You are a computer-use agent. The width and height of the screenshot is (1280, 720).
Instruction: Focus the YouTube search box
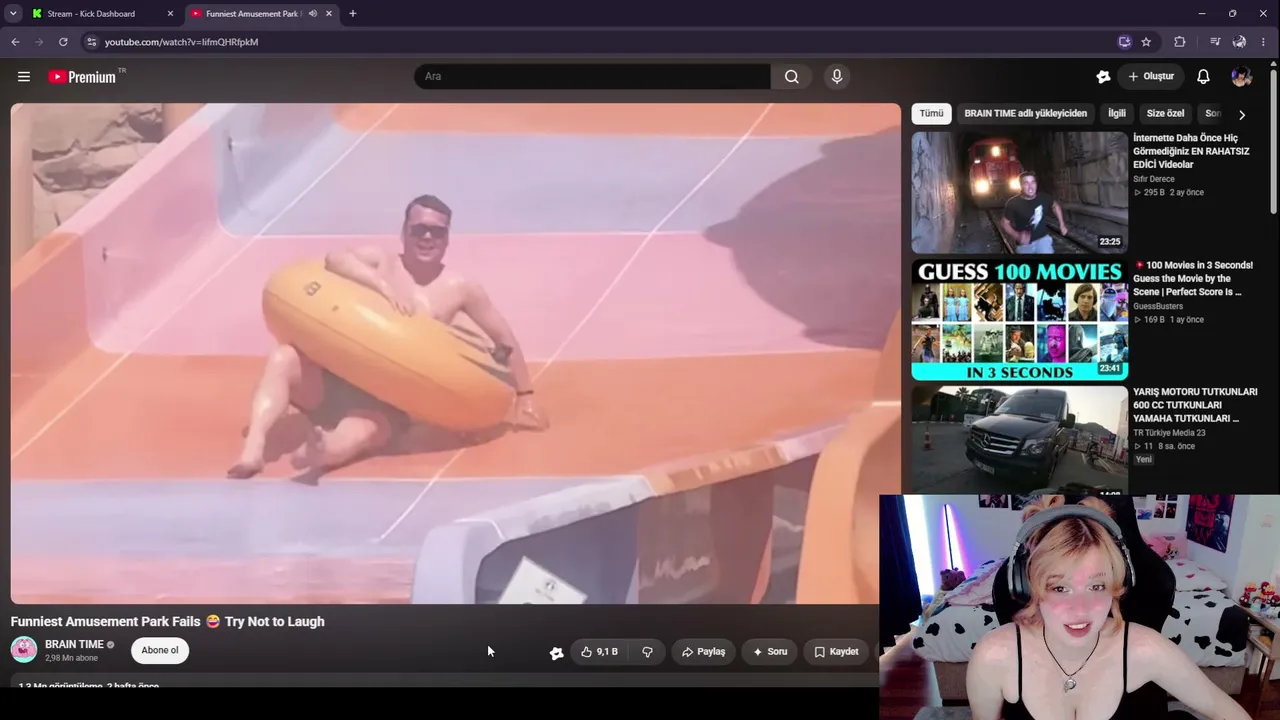[x=592, y=77]
